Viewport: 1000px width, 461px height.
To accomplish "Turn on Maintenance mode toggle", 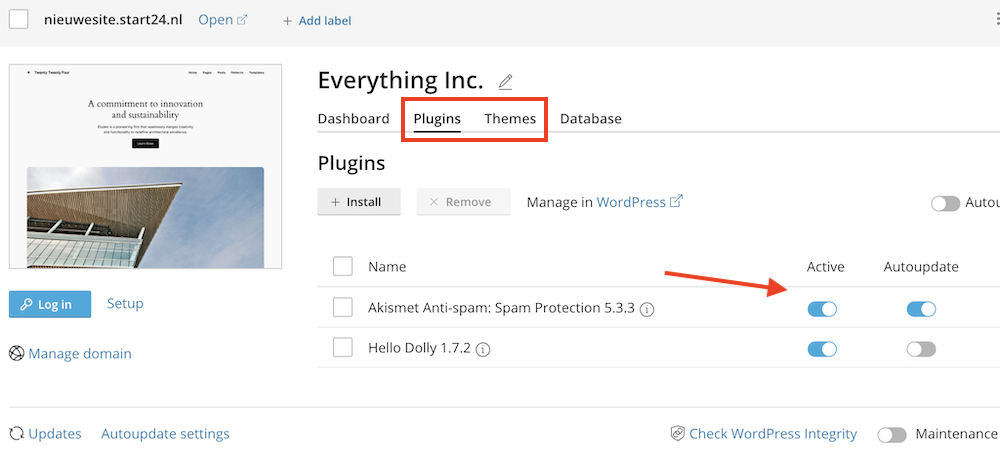I will pyautogui.click(x=891, y=435).
